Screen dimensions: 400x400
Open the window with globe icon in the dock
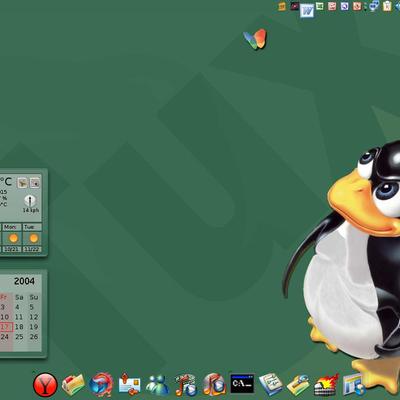coord(354,385)
